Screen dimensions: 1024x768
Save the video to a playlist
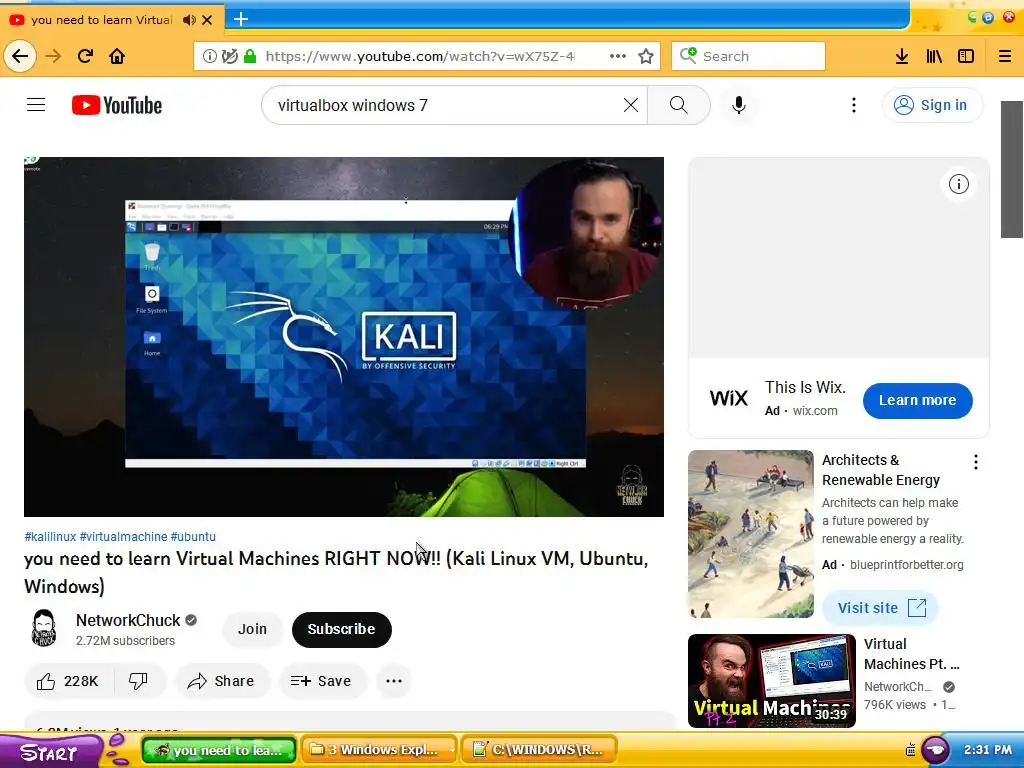tap(322, 681)
